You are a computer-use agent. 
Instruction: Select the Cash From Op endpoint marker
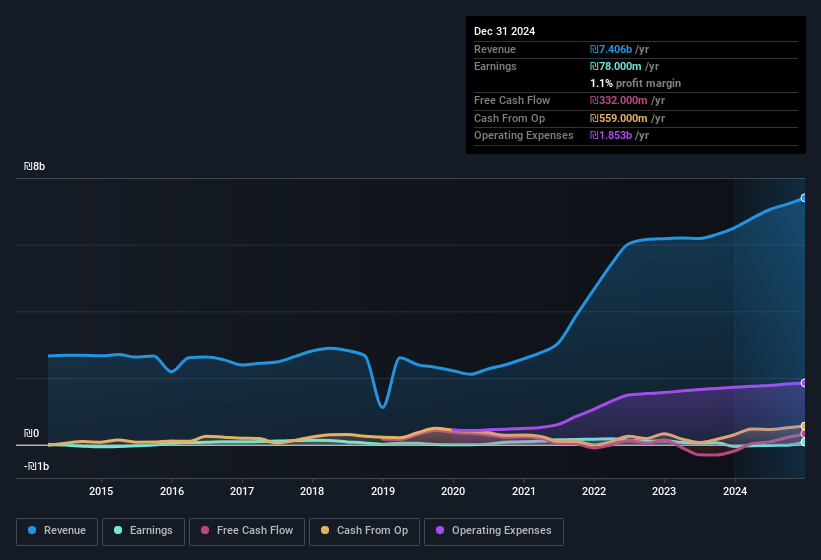pos(804,426)
